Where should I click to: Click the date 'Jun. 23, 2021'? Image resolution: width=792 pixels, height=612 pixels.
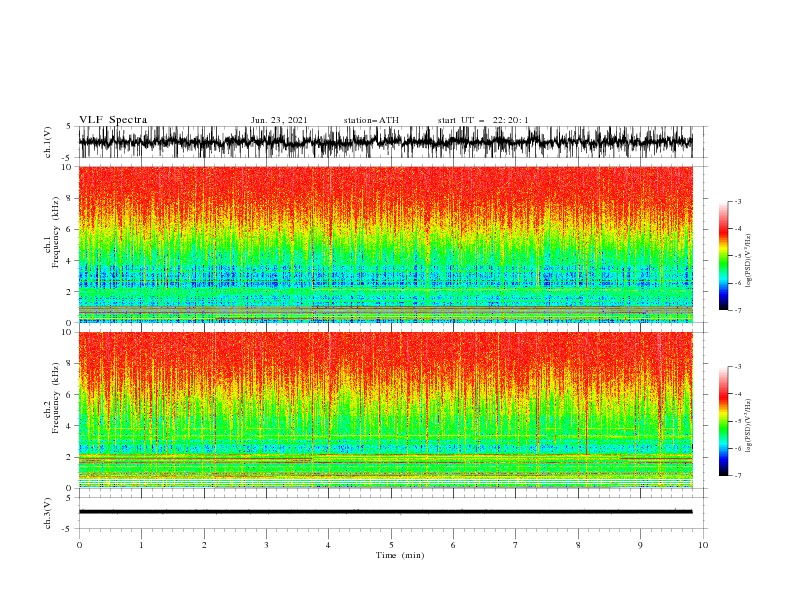(279, 120)
